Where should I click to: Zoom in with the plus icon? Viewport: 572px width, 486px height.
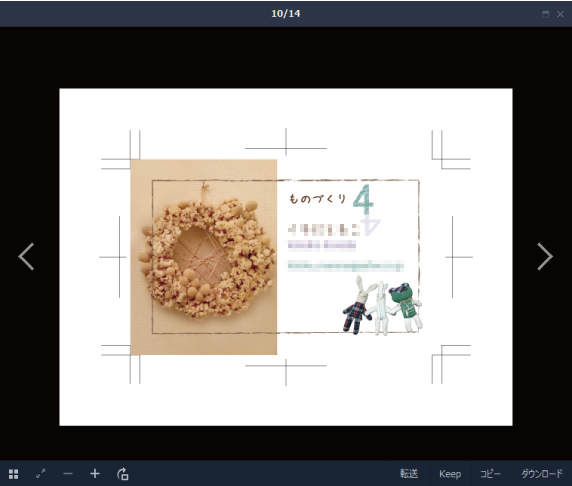pos(95,474)
